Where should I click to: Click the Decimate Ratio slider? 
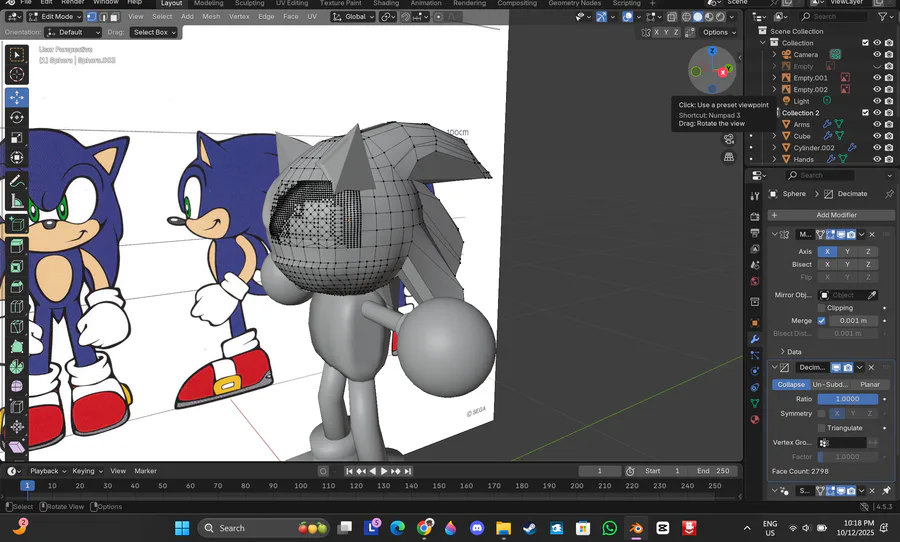(846, 399)
